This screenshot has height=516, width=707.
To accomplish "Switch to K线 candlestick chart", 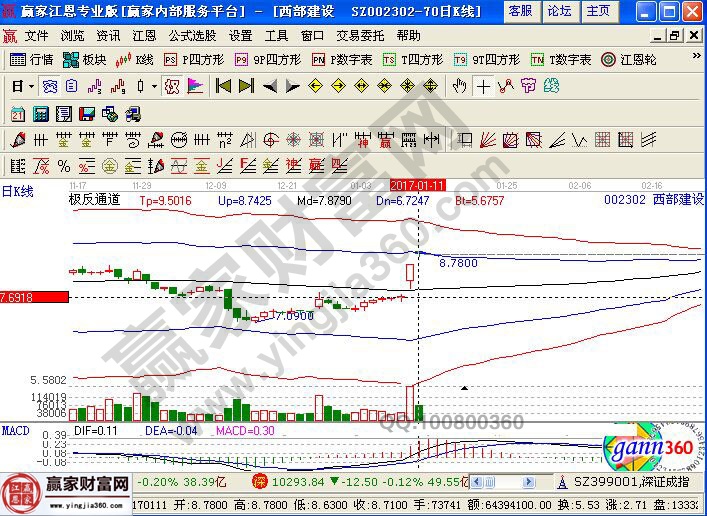I will (x=136, y=59).
